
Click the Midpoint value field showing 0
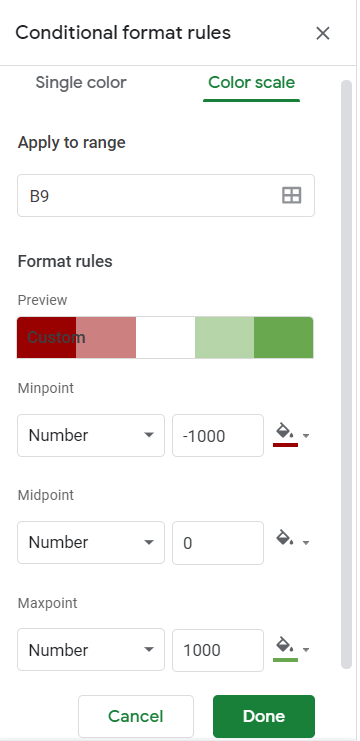[x=218, y=543]
